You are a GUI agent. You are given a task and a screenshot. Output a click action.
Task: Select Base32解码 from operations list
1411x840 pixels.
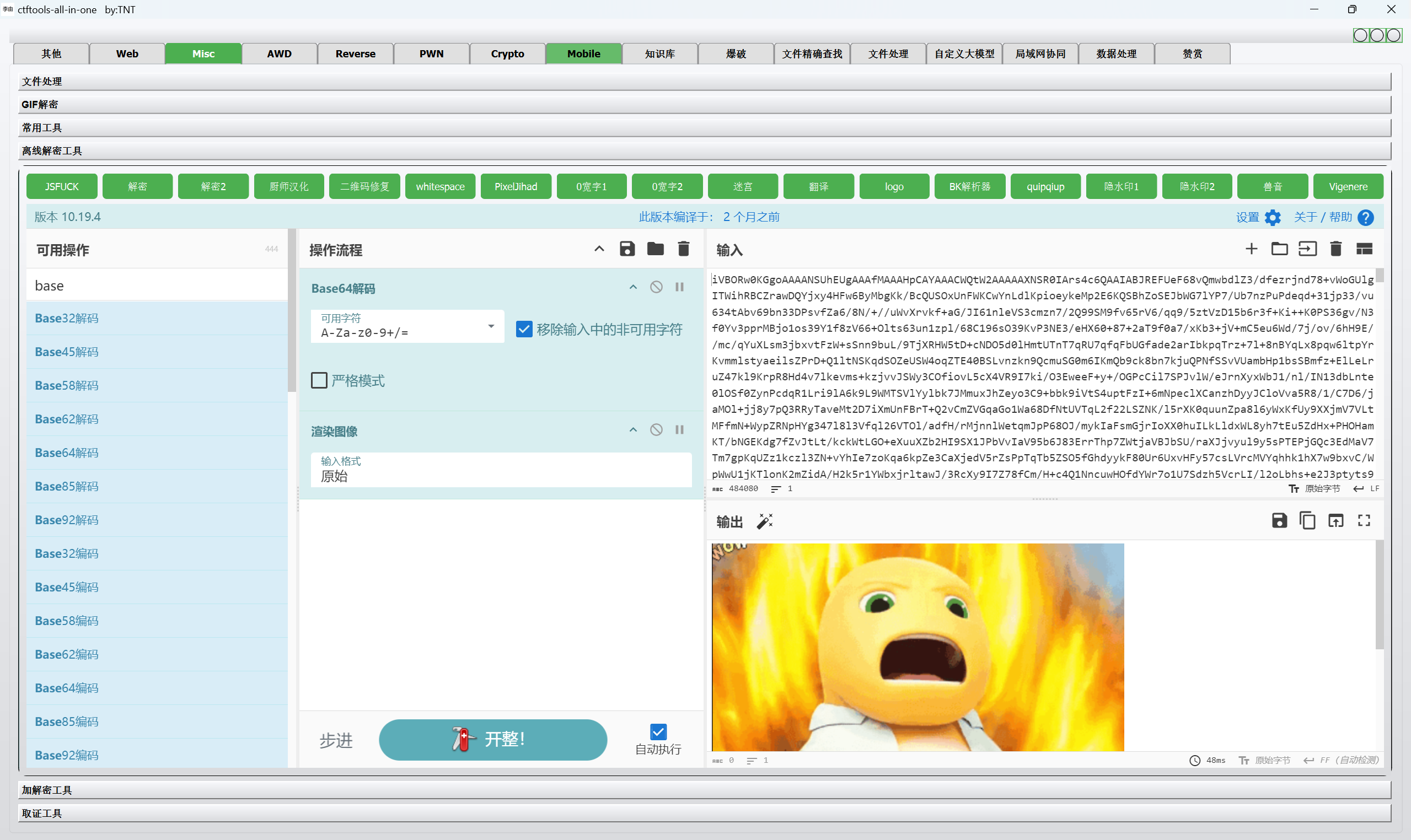tap(157, 319)
